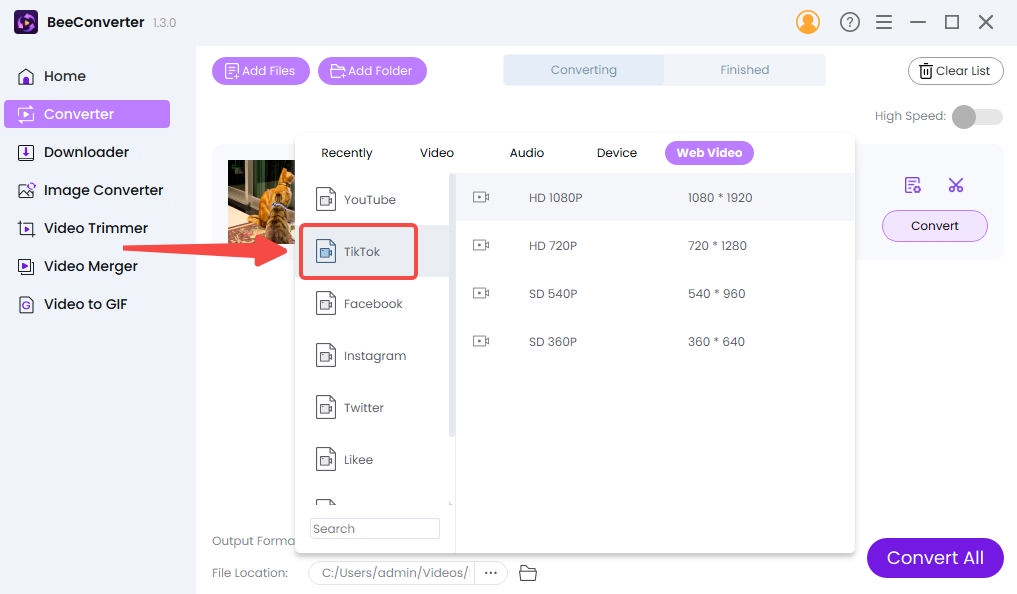Click the Convert button

pos(935,226)
